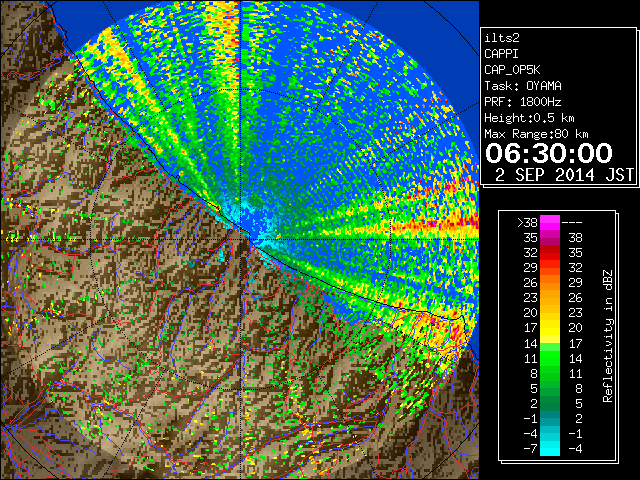Pick the purple 35–38 dBZ legend band
Screen dimensions: 640x480
[x=550, y=238]
